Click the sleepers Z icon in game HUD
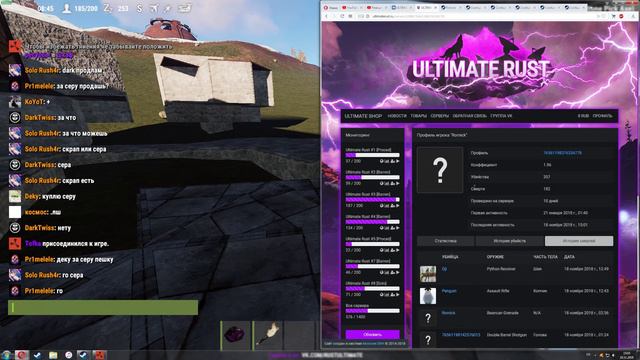 pos(107,8)
